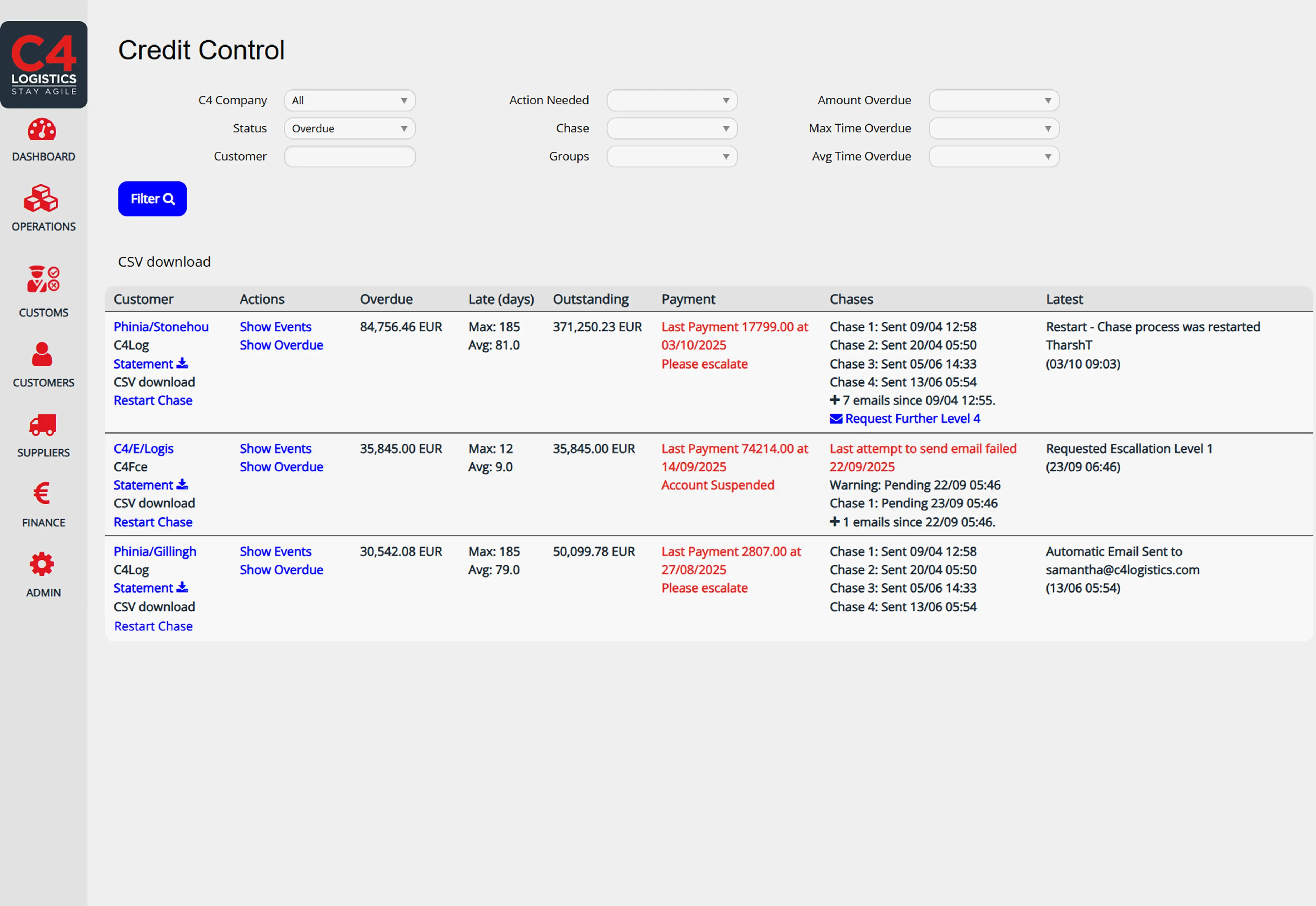Click Show Events for C4/E/Logis
Screen dimensions: 1316x906
click(275, 449)
